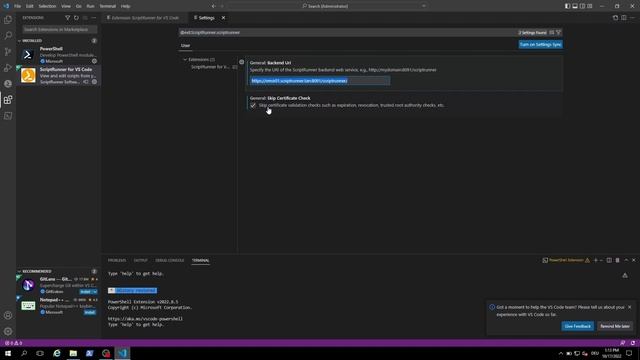Open Settings JSON from editor toolbar
This screenshot has height=360, width=640.
pyautogui.click(x=615, y=18)
